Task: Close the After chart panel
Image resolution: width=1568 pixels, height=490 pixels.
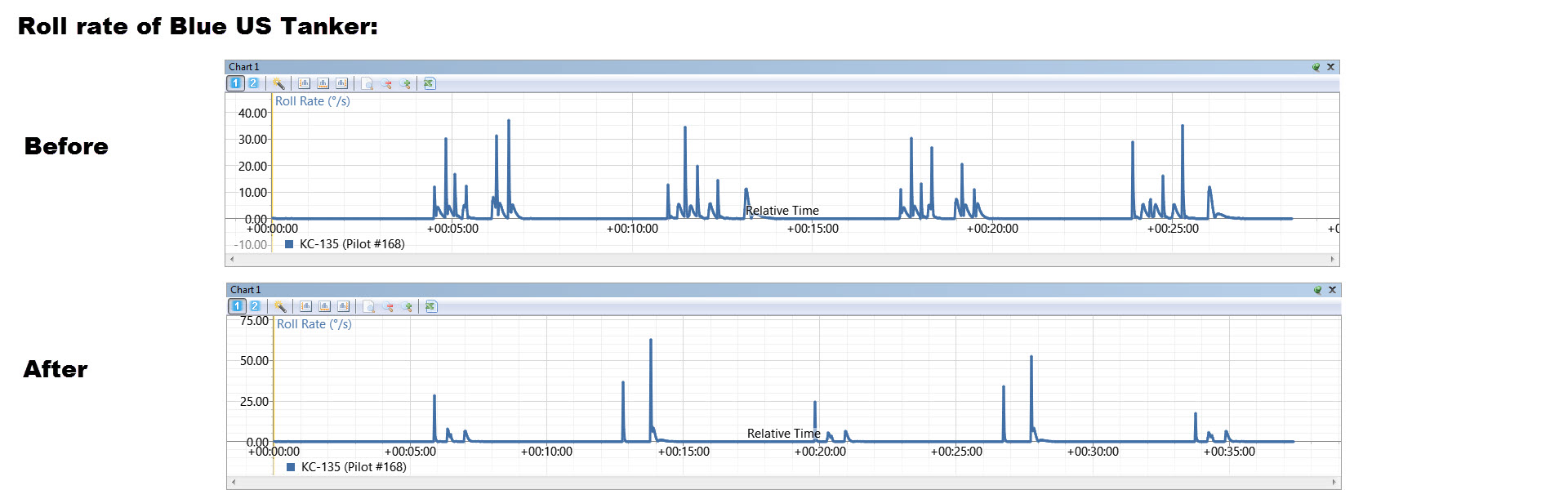Action: point(1332,290)
